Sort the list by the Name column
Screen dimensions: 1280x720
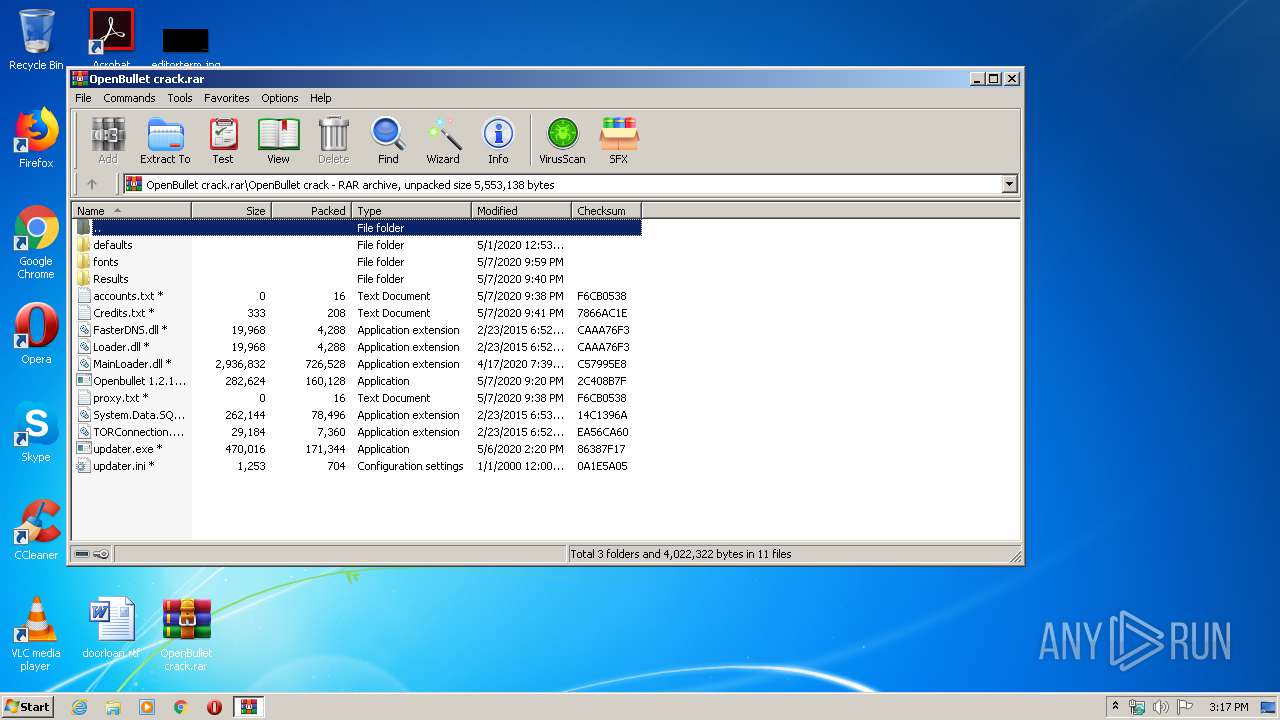pos(131,210)
